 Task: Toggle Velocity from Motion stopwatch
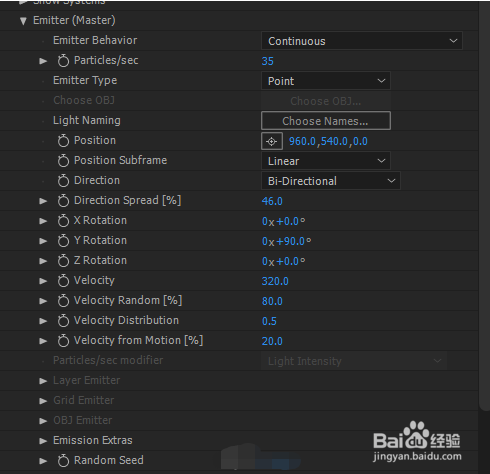(x=63, y=341)
